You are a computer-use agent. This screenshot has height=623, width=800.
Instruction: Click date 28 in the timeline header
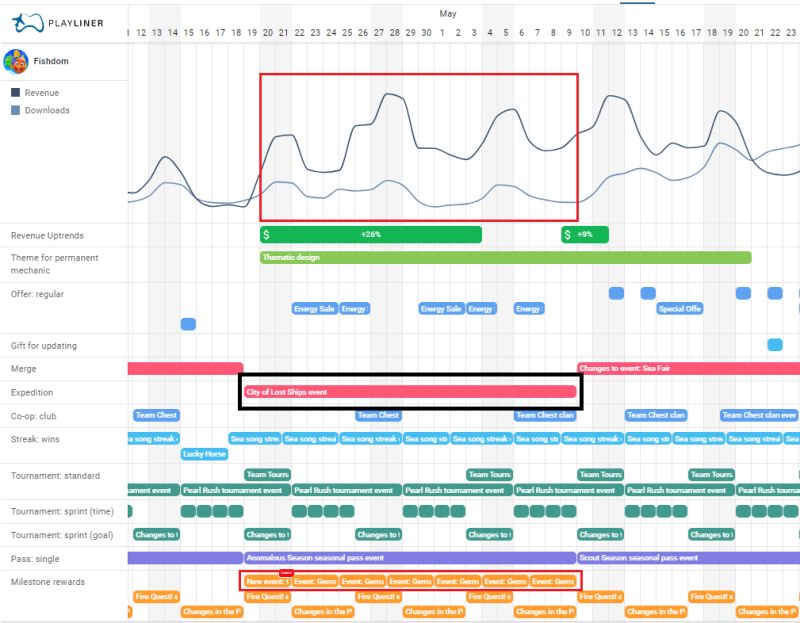pos(394,33)
